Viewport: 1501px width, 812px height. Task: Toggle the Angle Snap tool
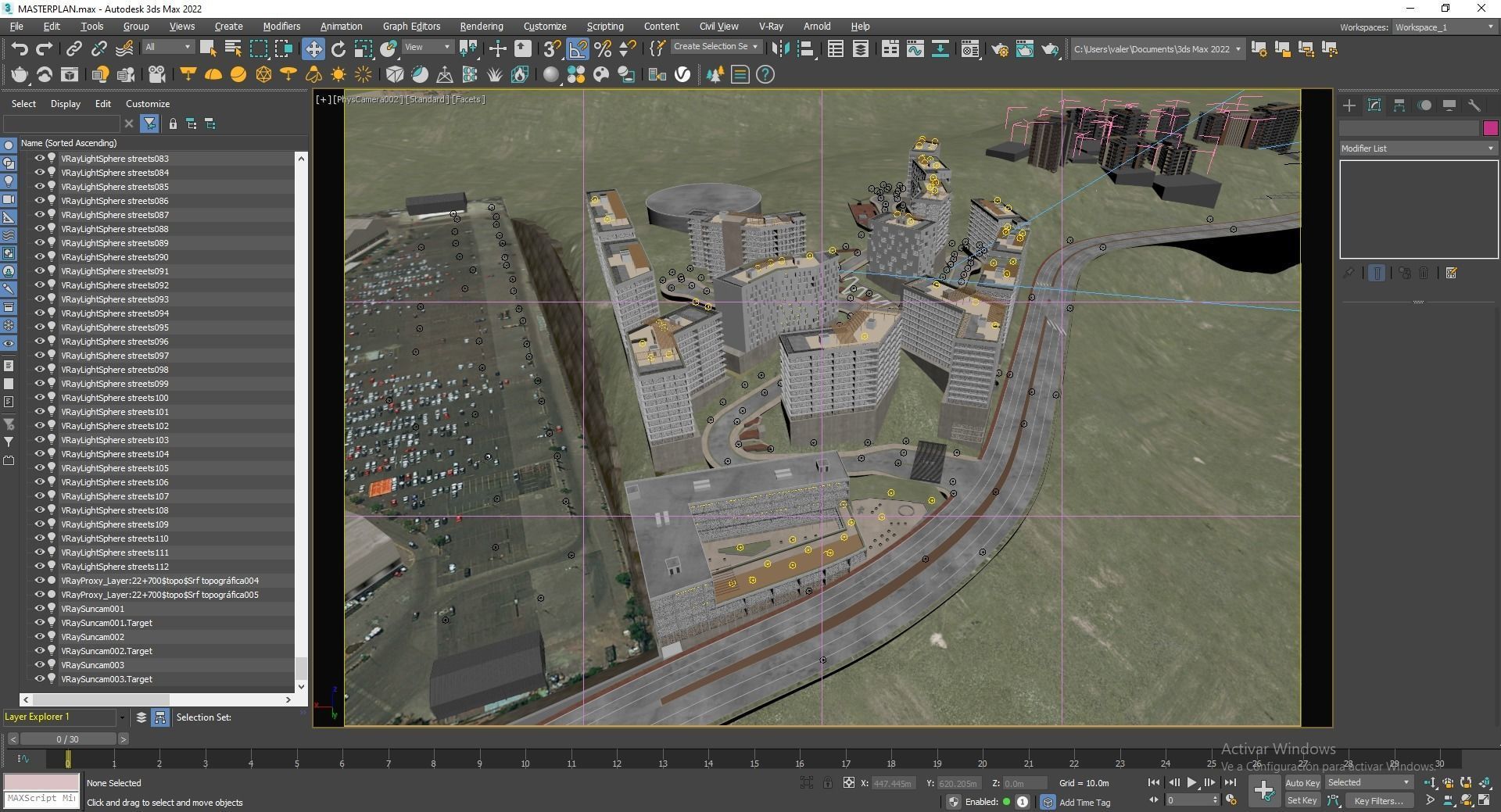click(x=578, y=49)
